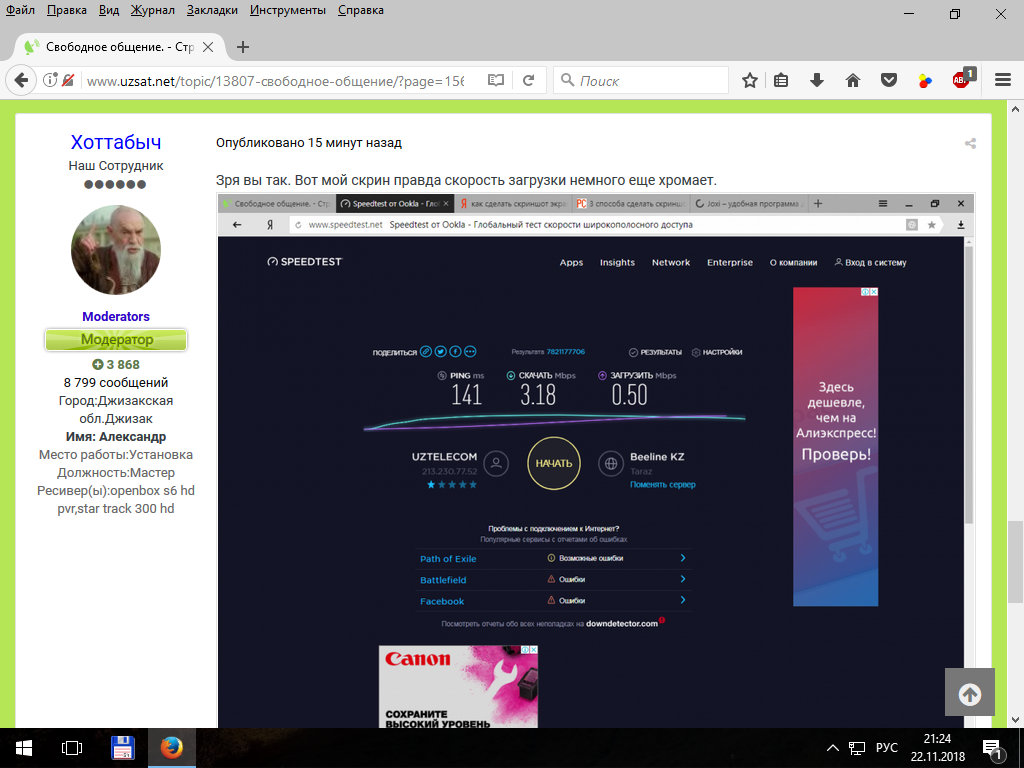
Task: Open the Adblock Plus extension
Action: (x=963, y=79)
